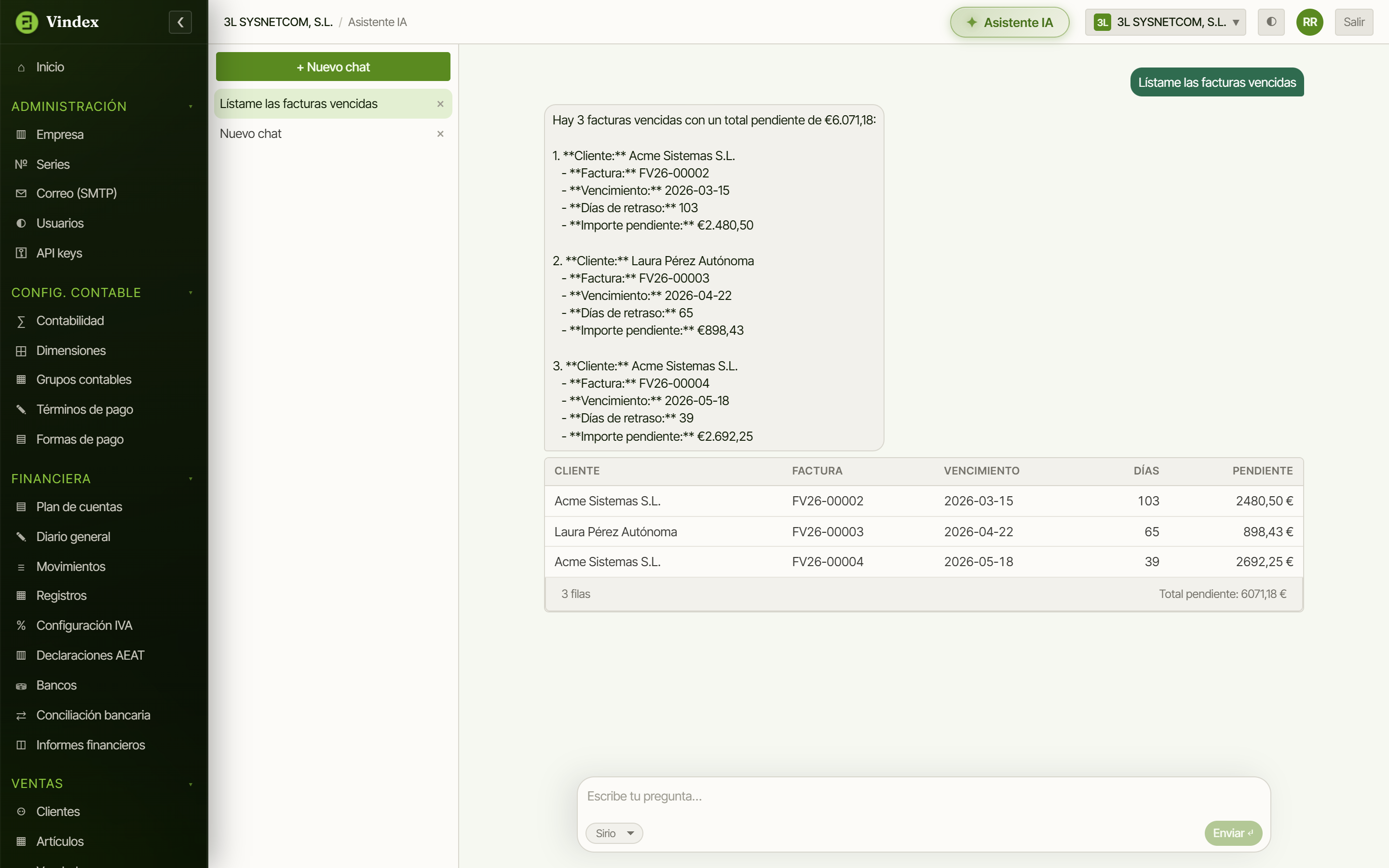Click the question input field
This screenshot has height=868, width=1389.
tap(924, 796)
